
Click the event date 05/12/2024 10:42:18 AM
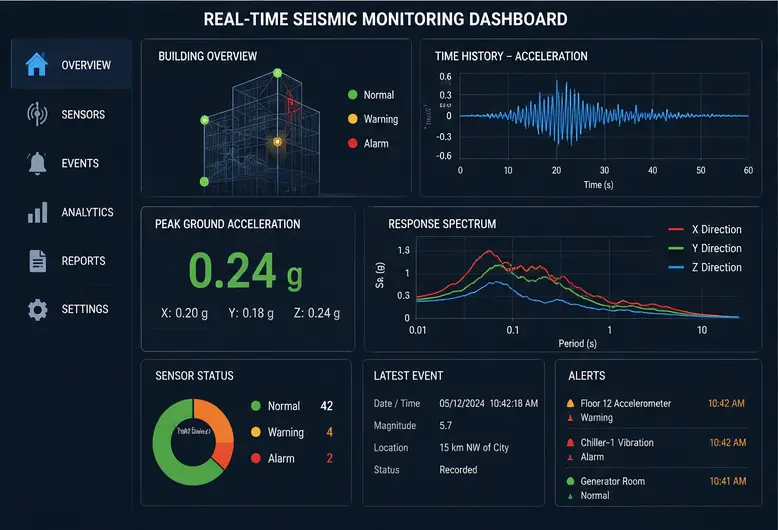pyautogui.click(x=489, y=403)
